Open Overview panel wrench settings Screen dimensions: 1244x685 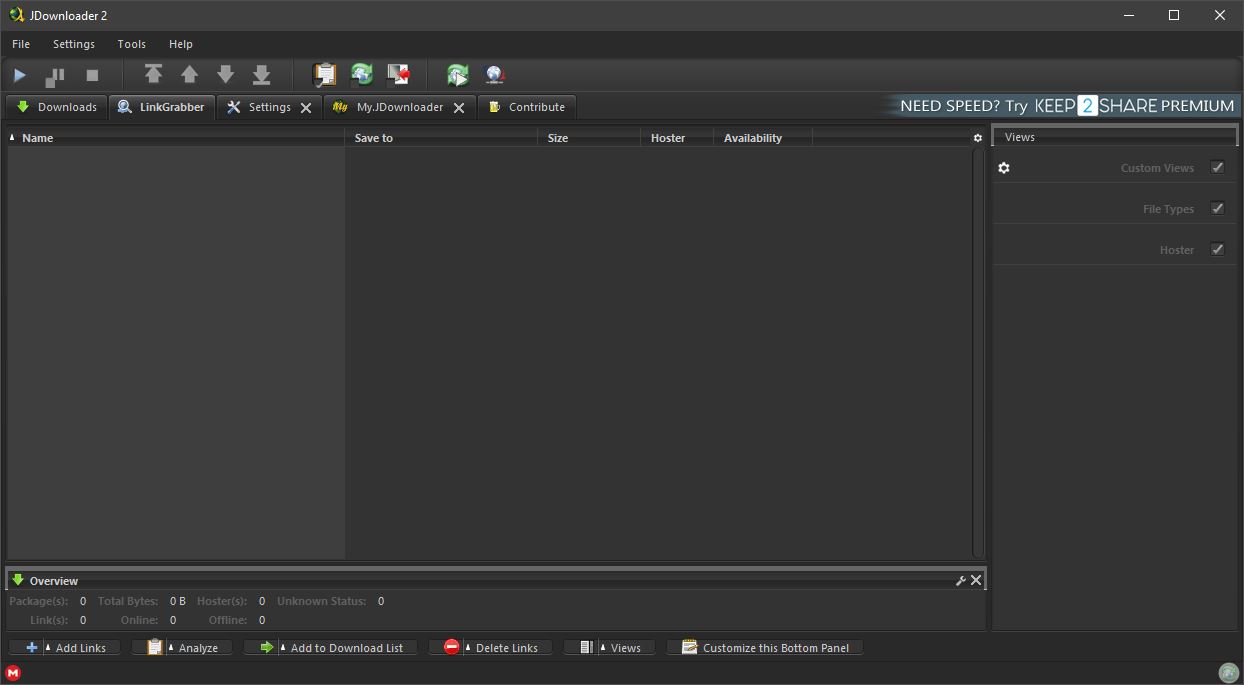pos(961,580)
